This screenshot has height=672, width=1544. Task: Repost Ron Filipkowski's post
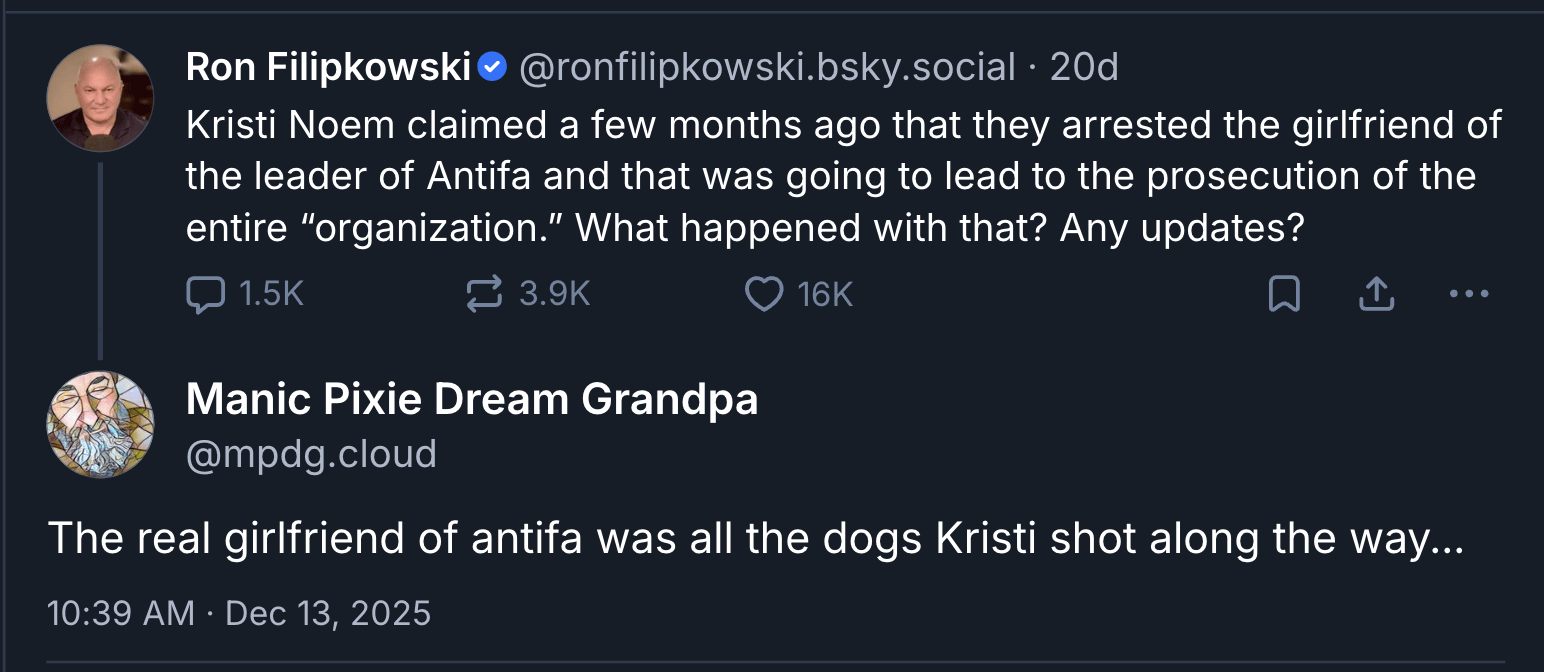485,294
